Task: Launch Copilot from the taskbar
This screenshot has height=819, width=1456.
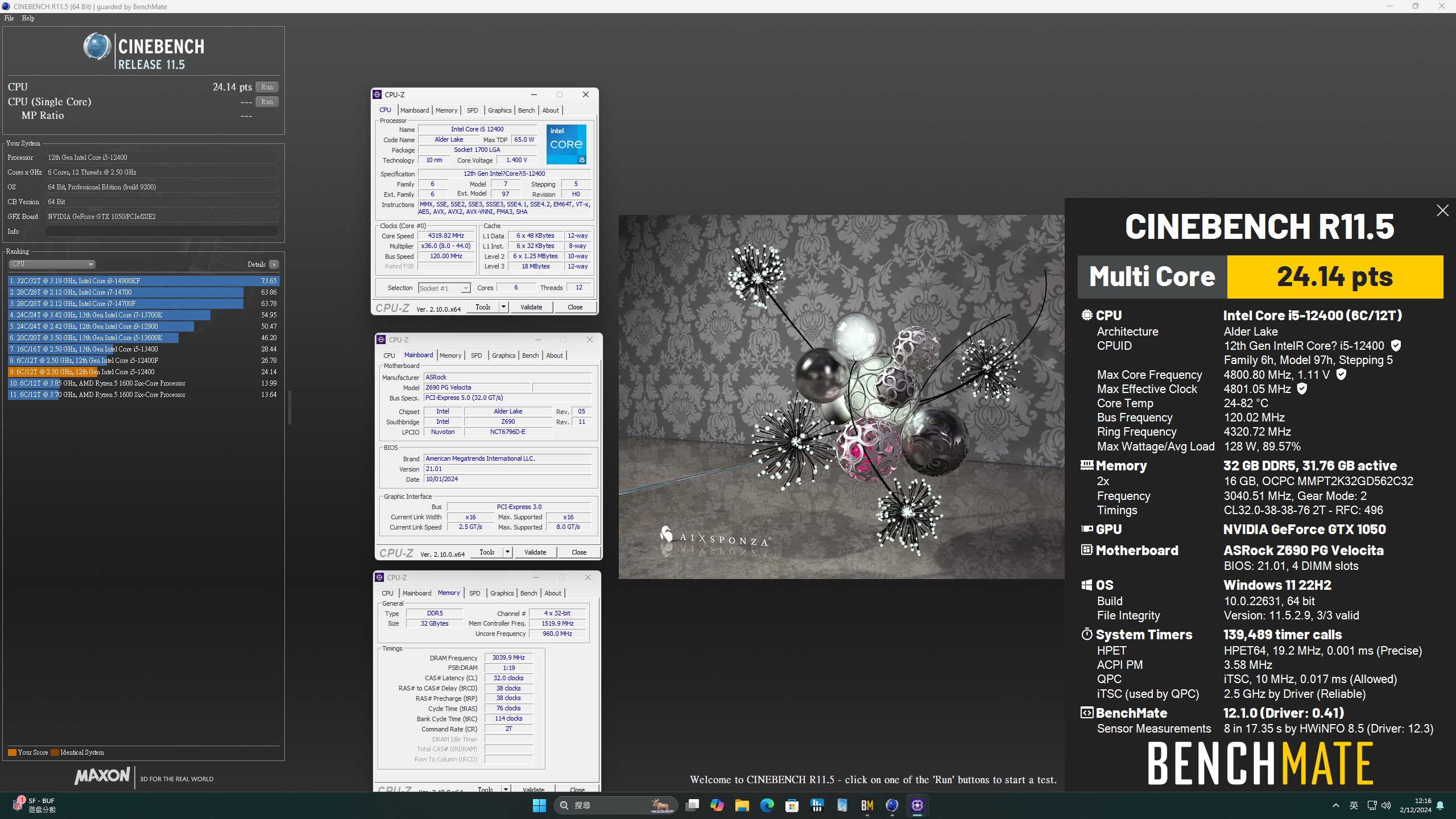Action: coord(717,805)
